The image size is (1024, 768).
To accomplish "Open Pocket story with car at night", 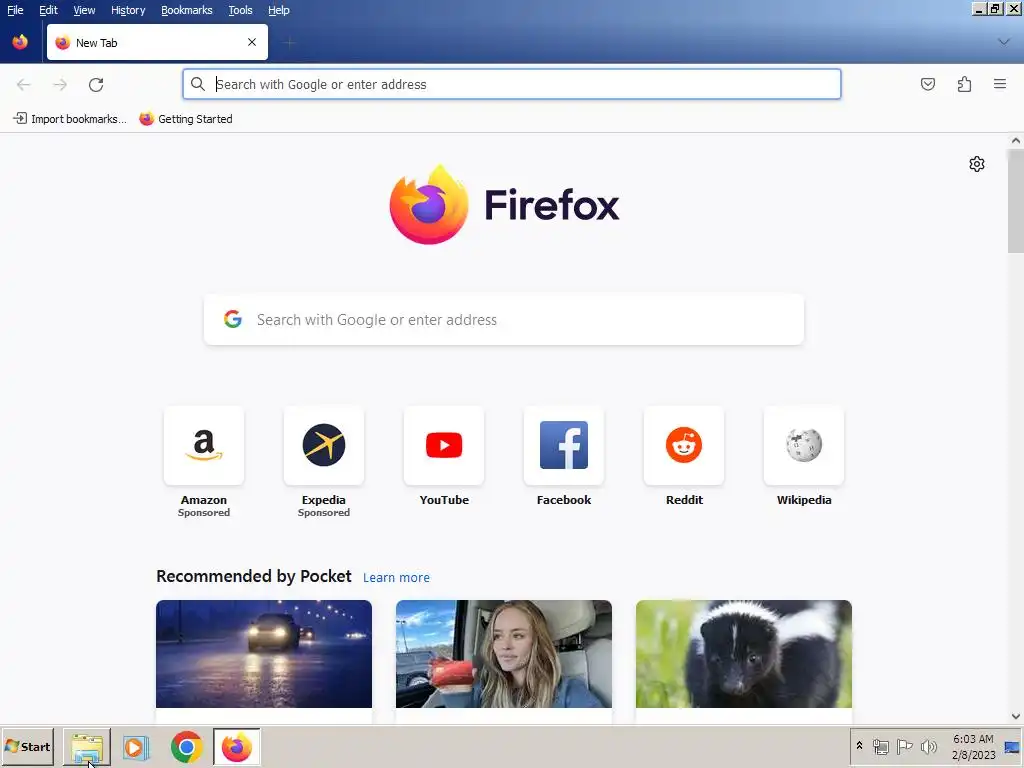I will 264,654.
